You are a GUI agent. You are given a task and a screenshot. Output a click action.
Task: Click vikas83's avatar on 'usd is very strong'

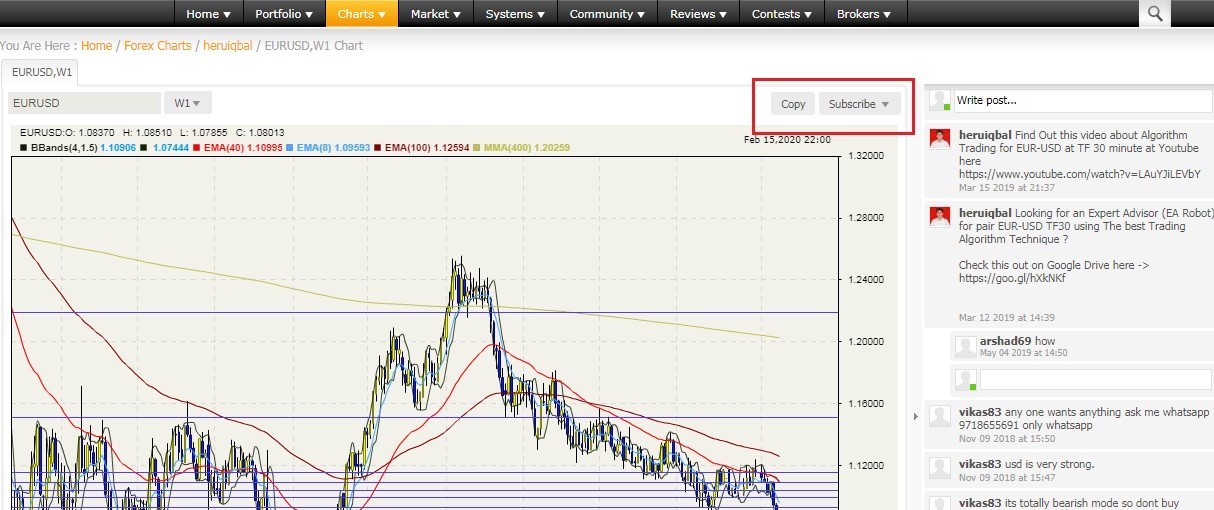(939, 467)
